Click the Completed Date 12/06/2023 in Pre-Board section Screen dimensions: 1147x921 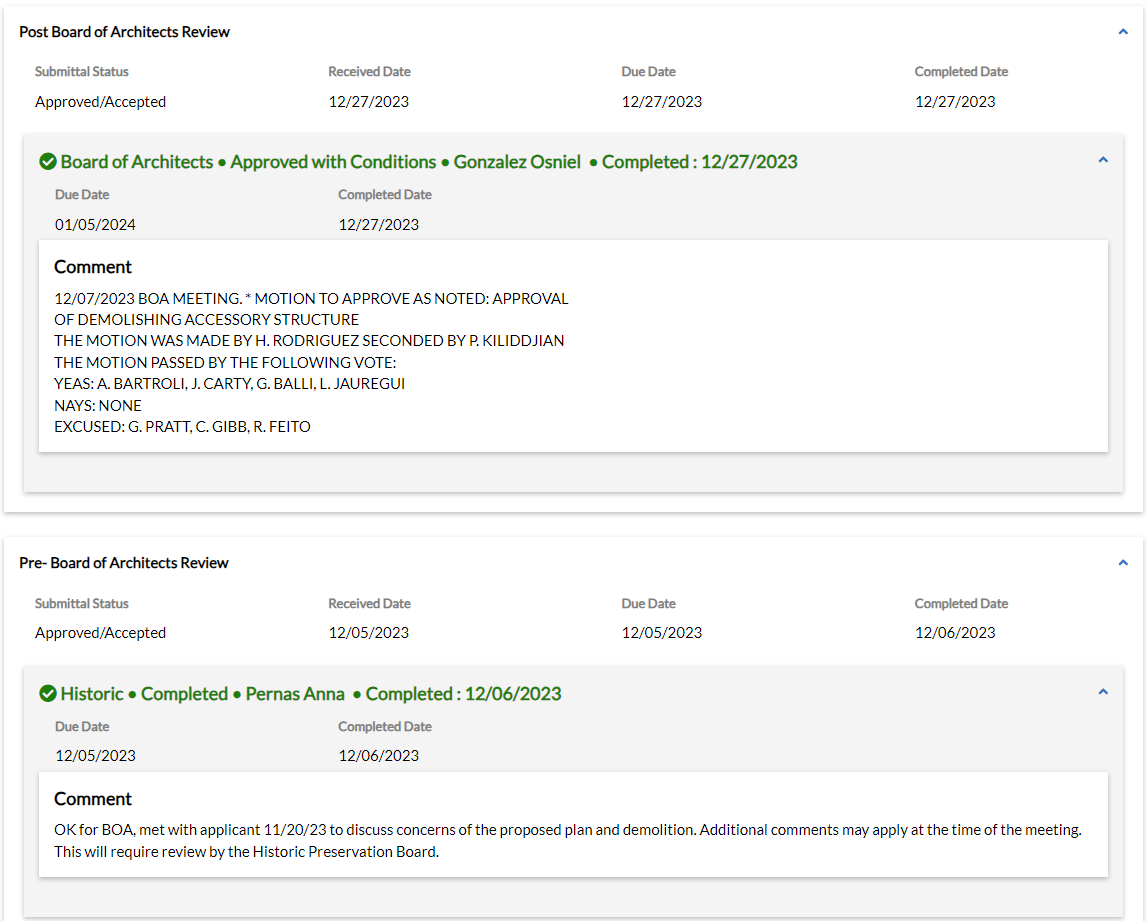[x=955, y=633]
